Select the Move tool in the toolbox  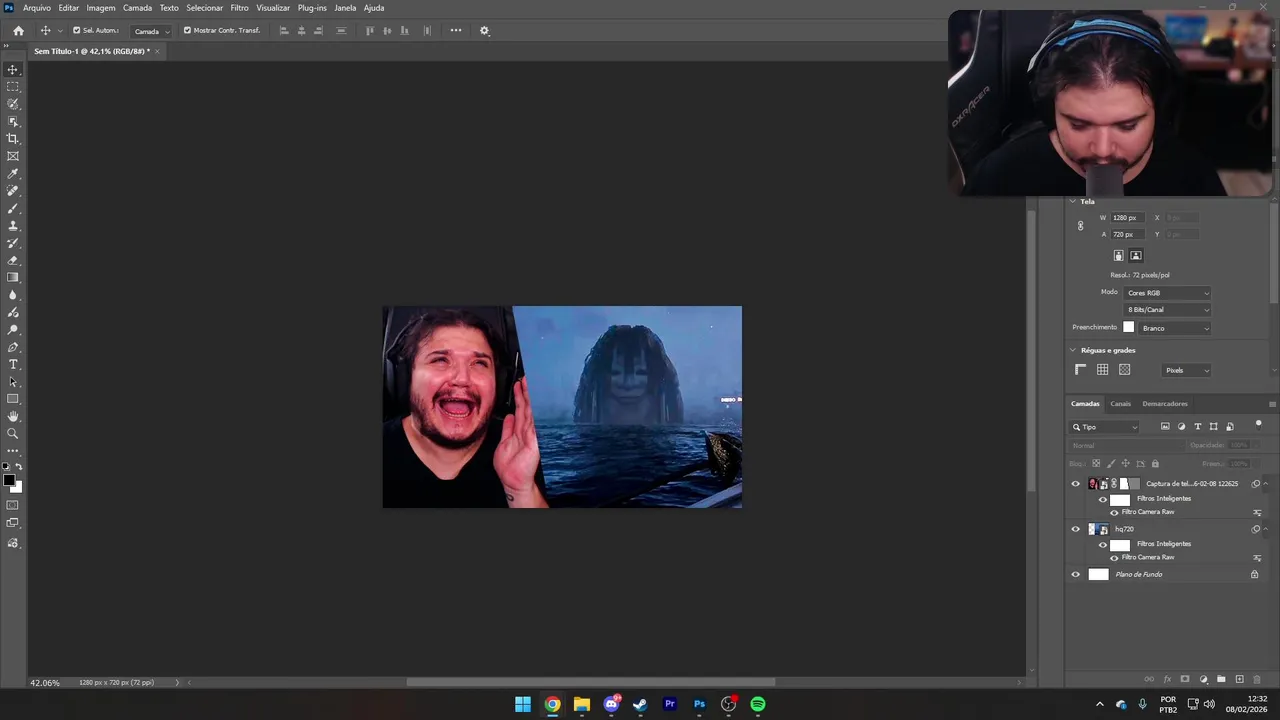[13, 70]
